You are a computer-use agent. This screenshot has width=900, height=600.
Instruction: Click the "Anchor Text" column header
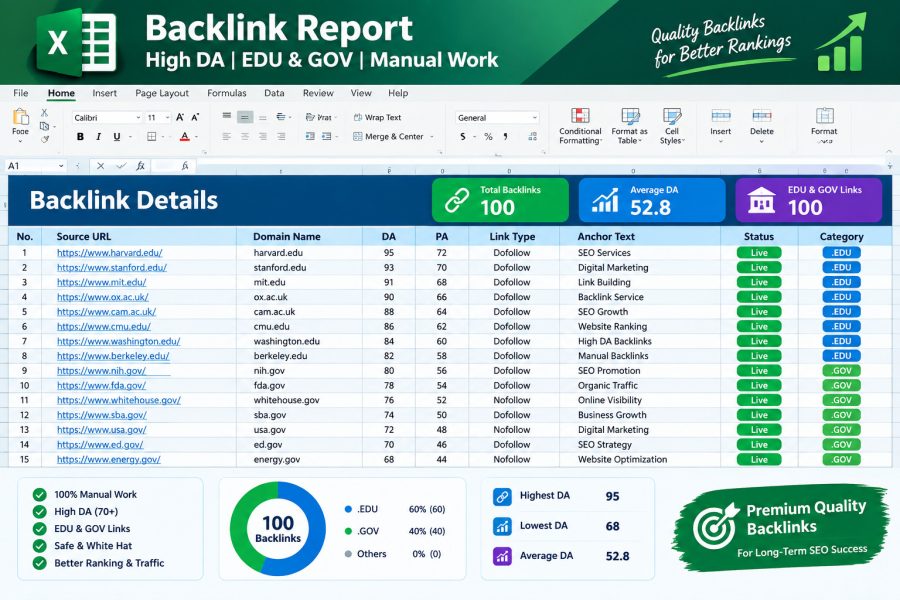606,237
